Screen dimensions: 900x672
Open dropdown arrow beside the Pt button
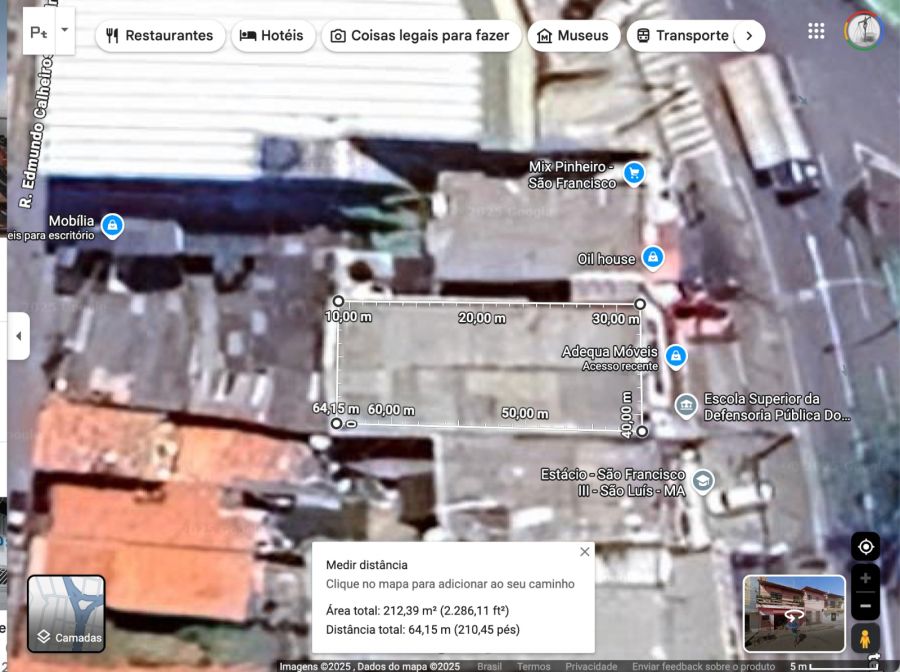pyautogui.click(x=65, y=30)
